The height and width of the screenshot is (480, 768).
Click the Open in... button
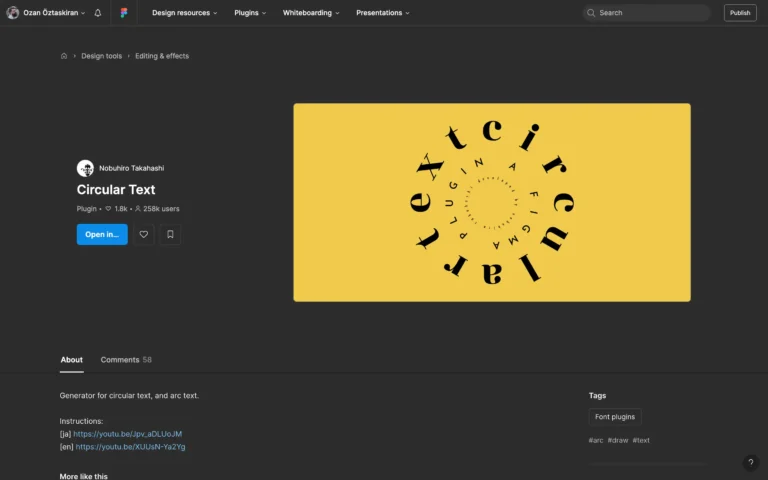[102, 235]
